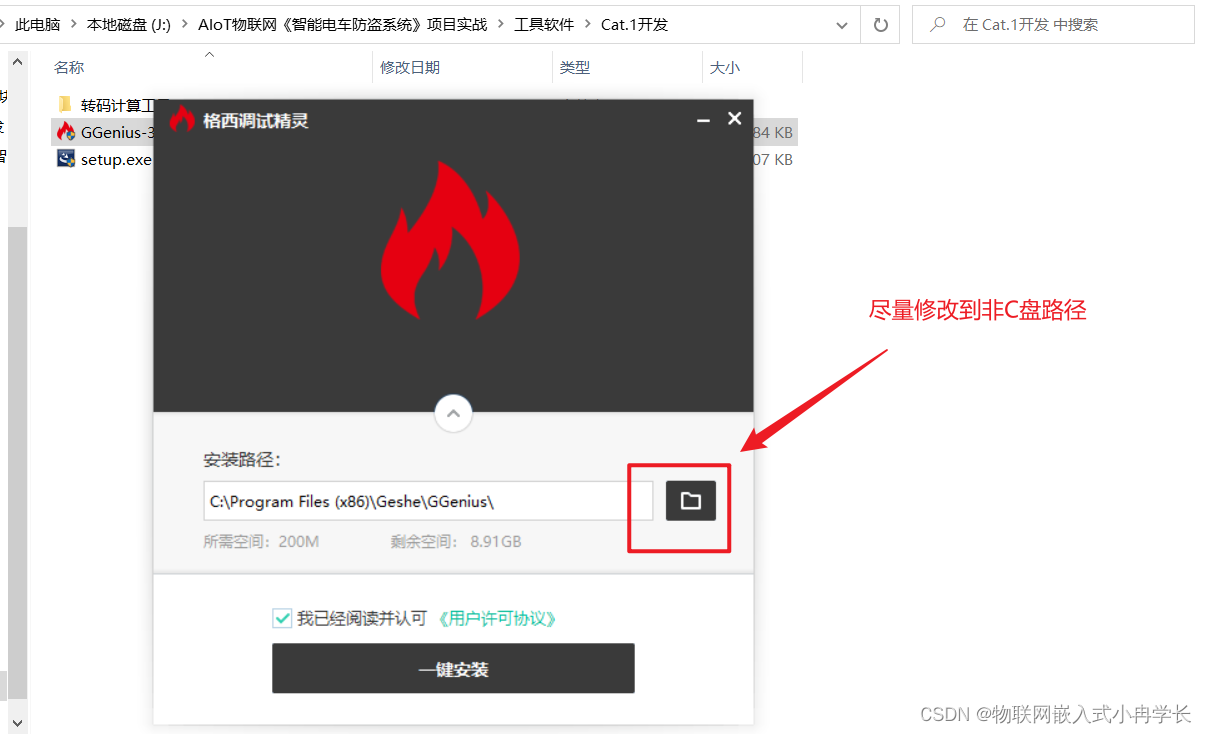Viewport: 1207px width, 734px height.
Task: Expand the chevron after 工具软件 breadcrumb
Action: pos(588,24)
